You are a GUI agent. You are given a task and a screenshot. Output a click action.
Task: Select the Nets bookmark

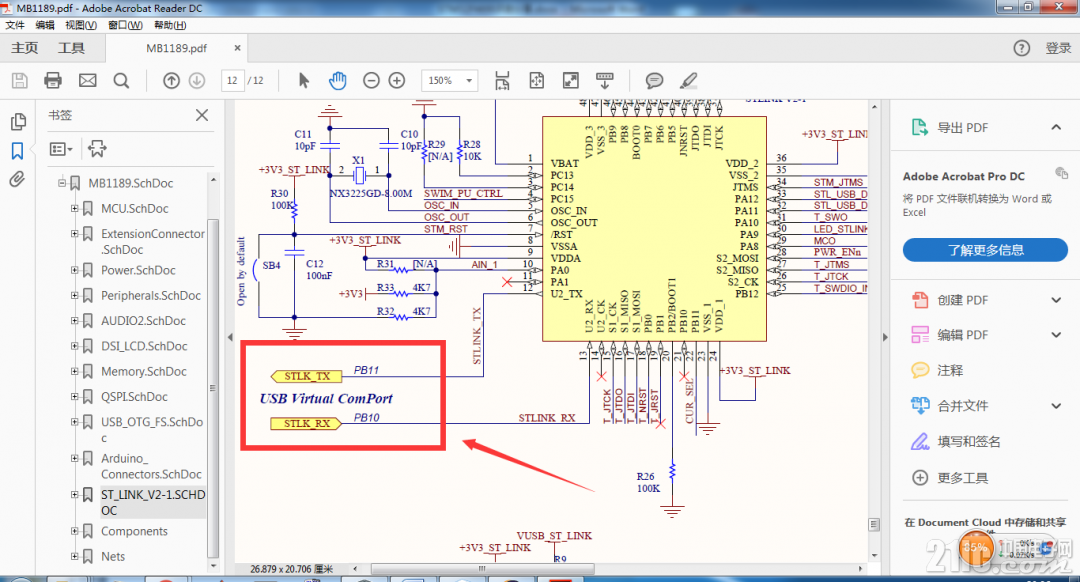(x=113, y=557)
